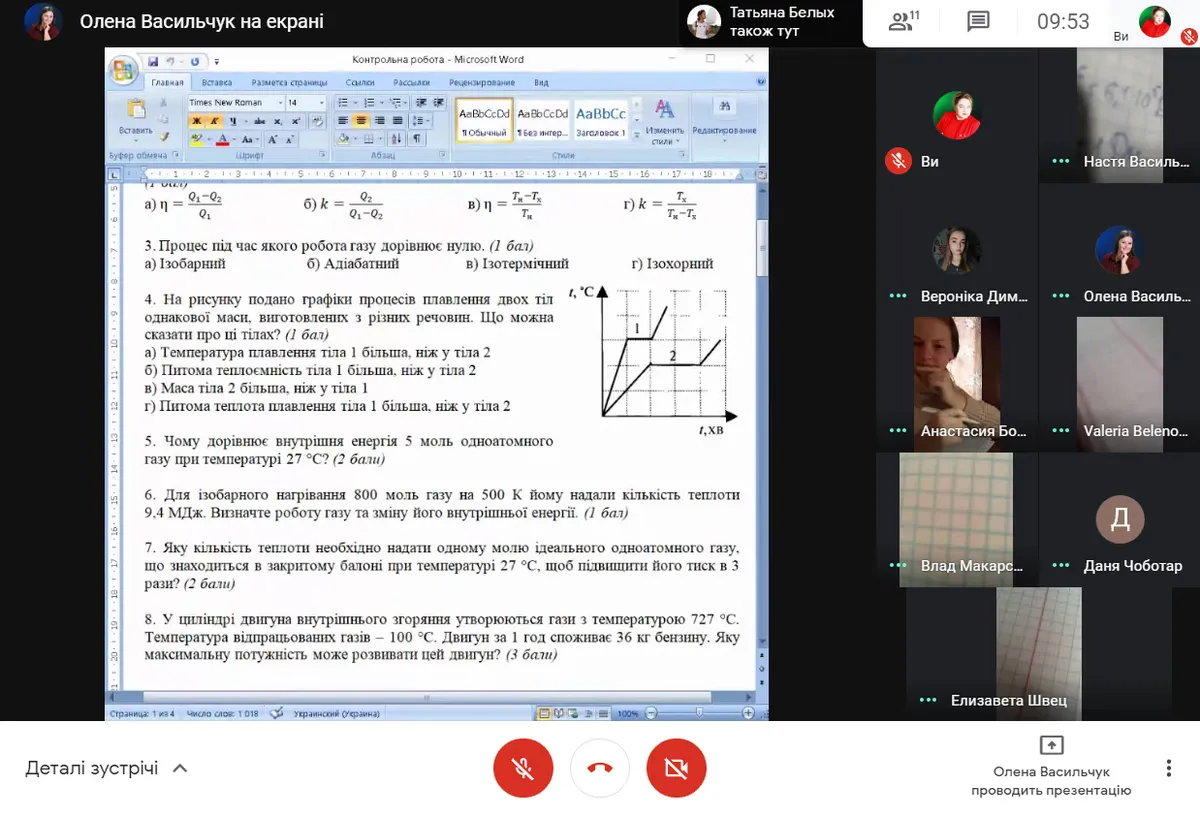The width and height of the screenshot is (1200, 813).
Task: Switch to the Вставка ribbon tab
Action: click(x=217, y=83)
